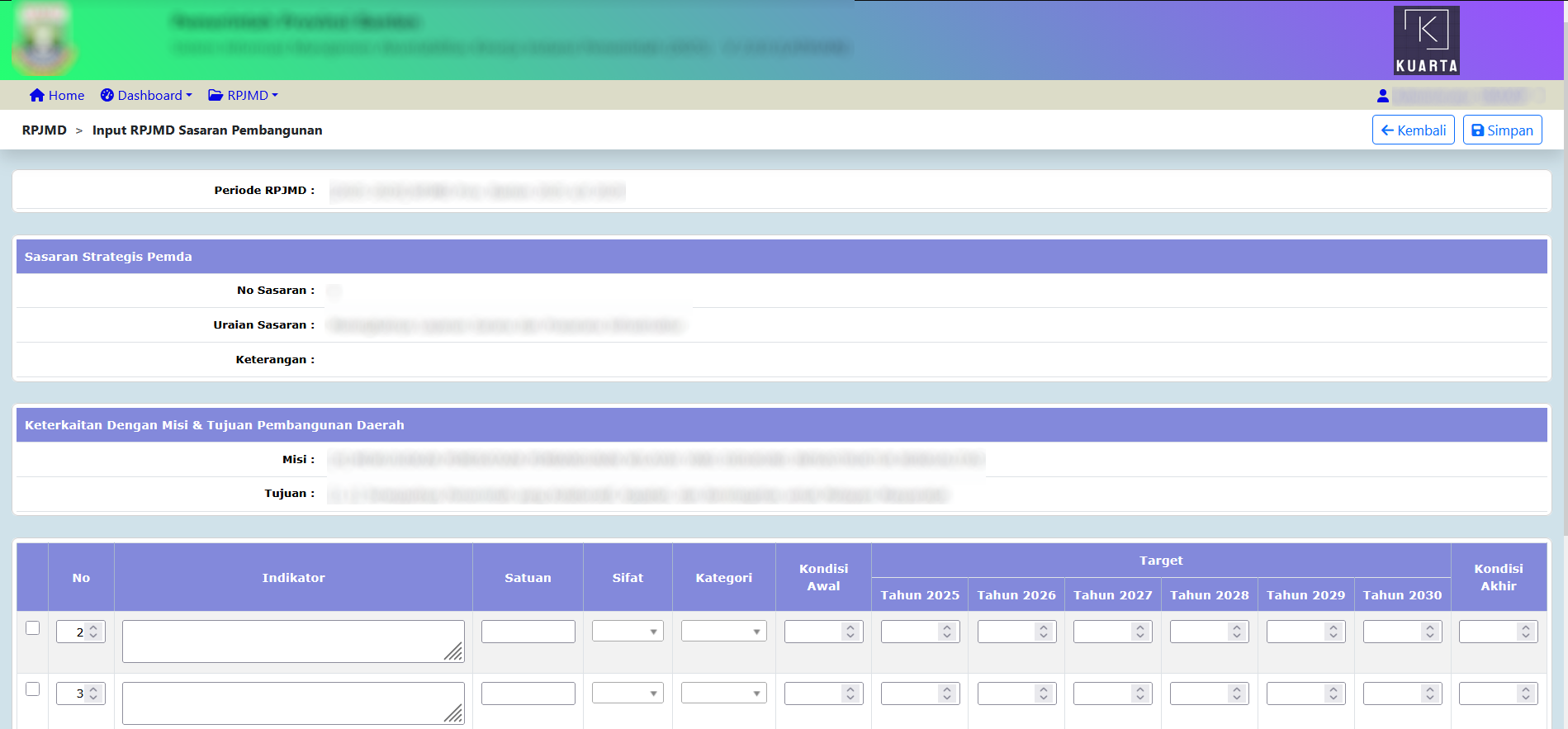Open the Sifat dropdown in row 2
The image size is (1568, 729).
(x=628, y=632)
